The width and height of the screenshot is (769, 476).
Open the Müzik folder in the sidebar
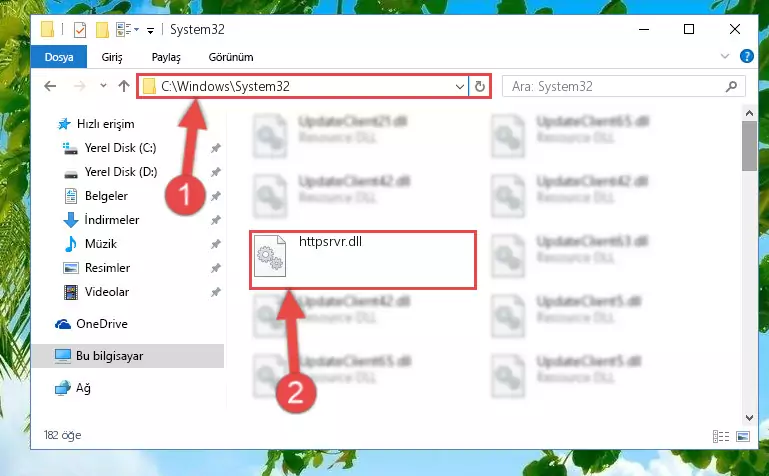point(101,244)
